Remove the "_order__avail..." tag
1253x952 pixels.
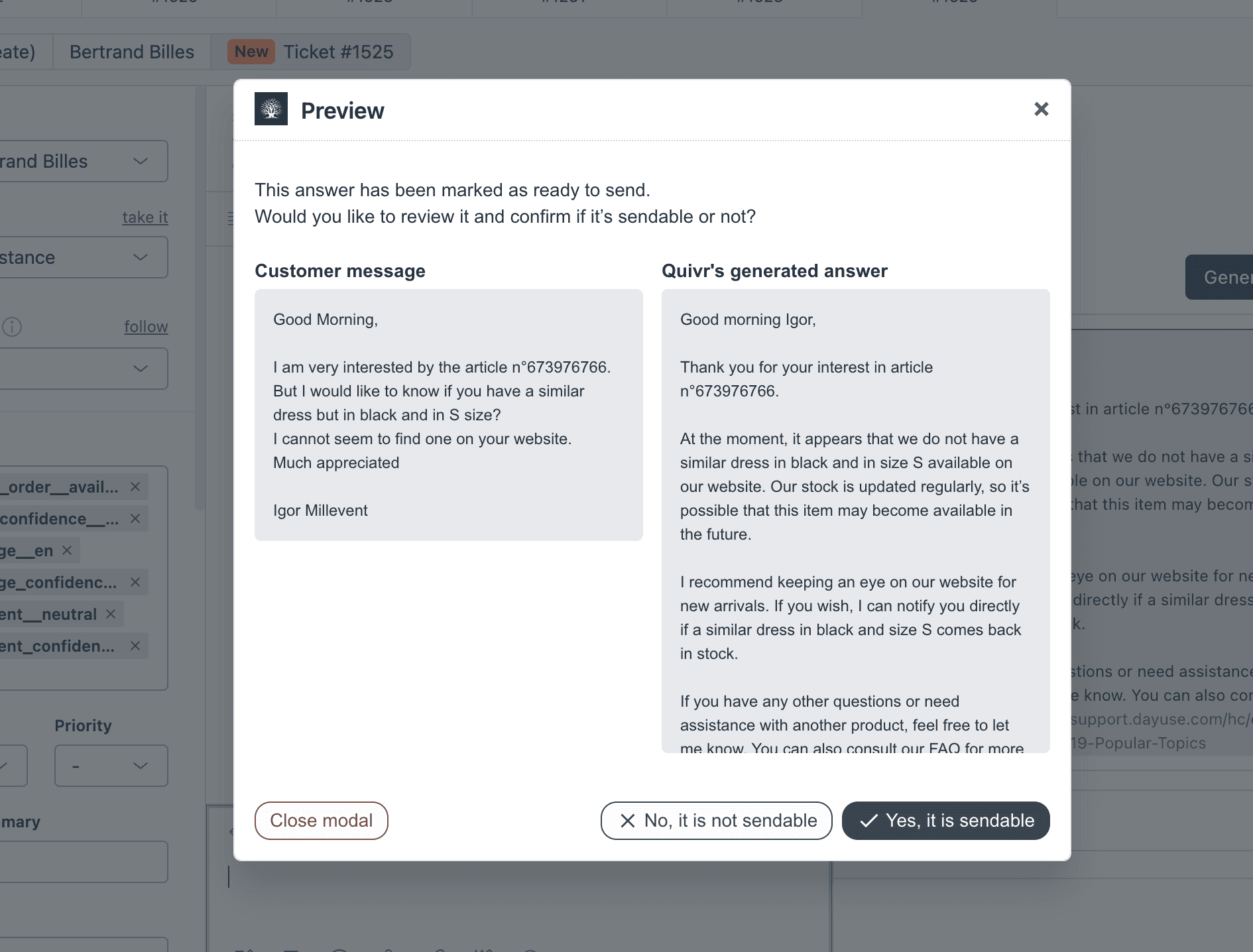[135, 486]
